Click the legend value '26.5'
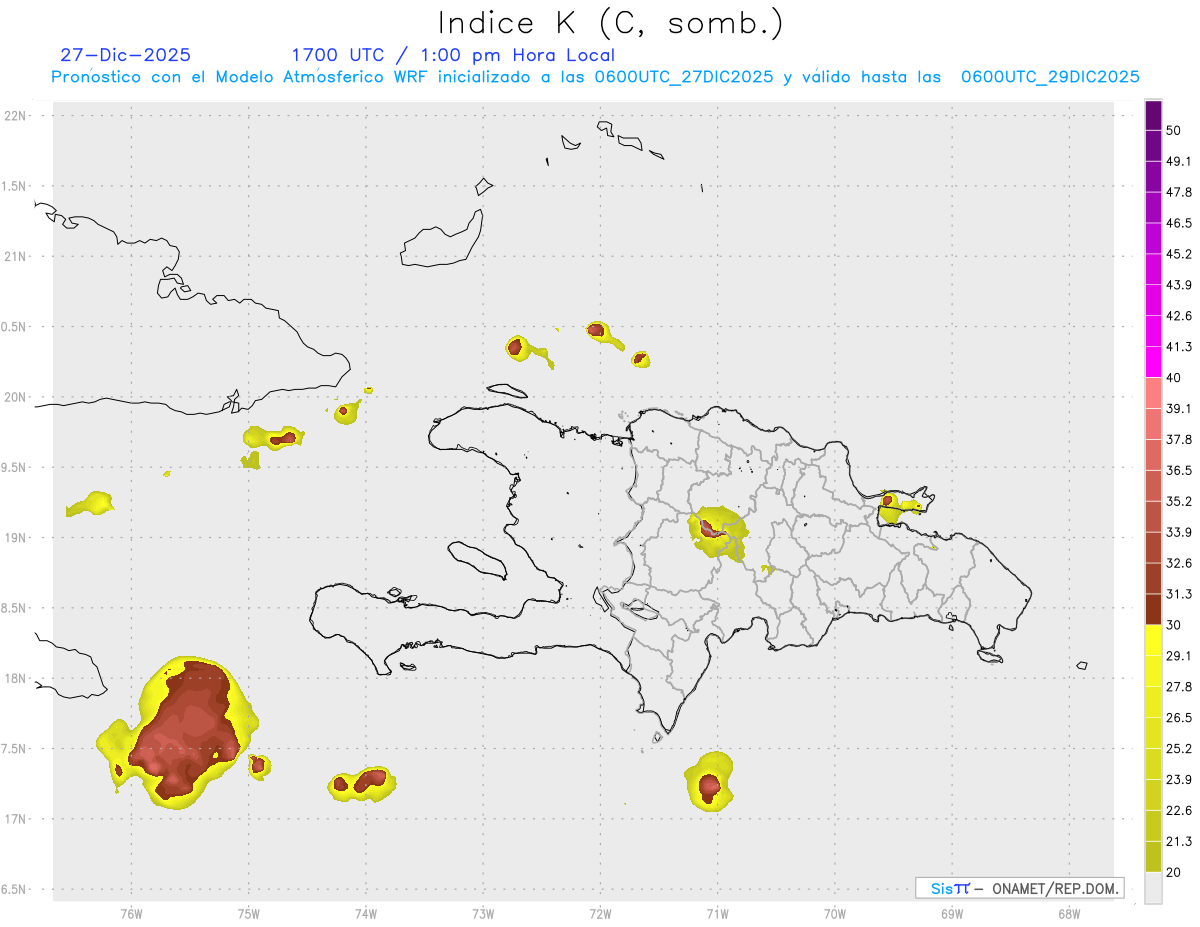Image resolution: width=1200 pixels, height=927 pixels. pyautogui.click(x=1179, y=717)
